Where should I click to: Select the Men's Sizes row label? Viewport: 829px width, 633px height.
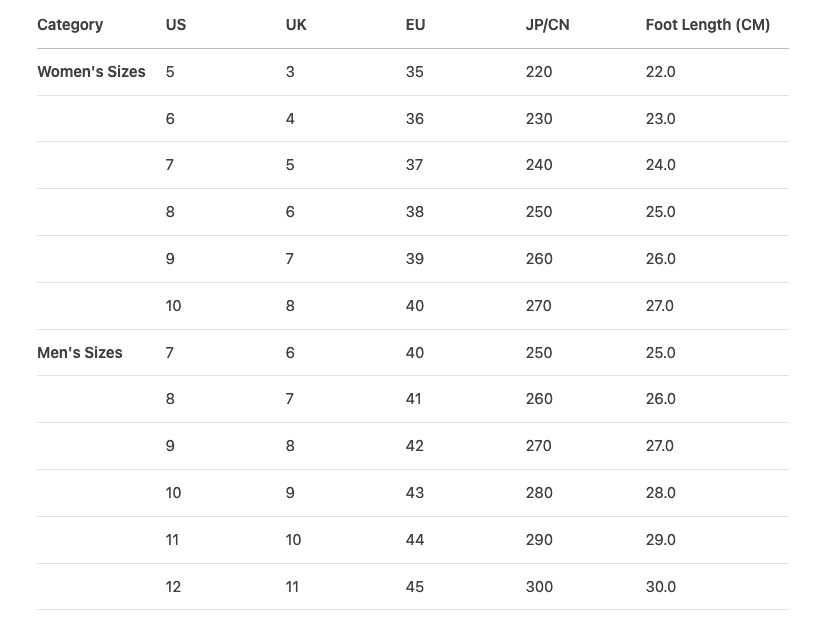tap(80, 353)
